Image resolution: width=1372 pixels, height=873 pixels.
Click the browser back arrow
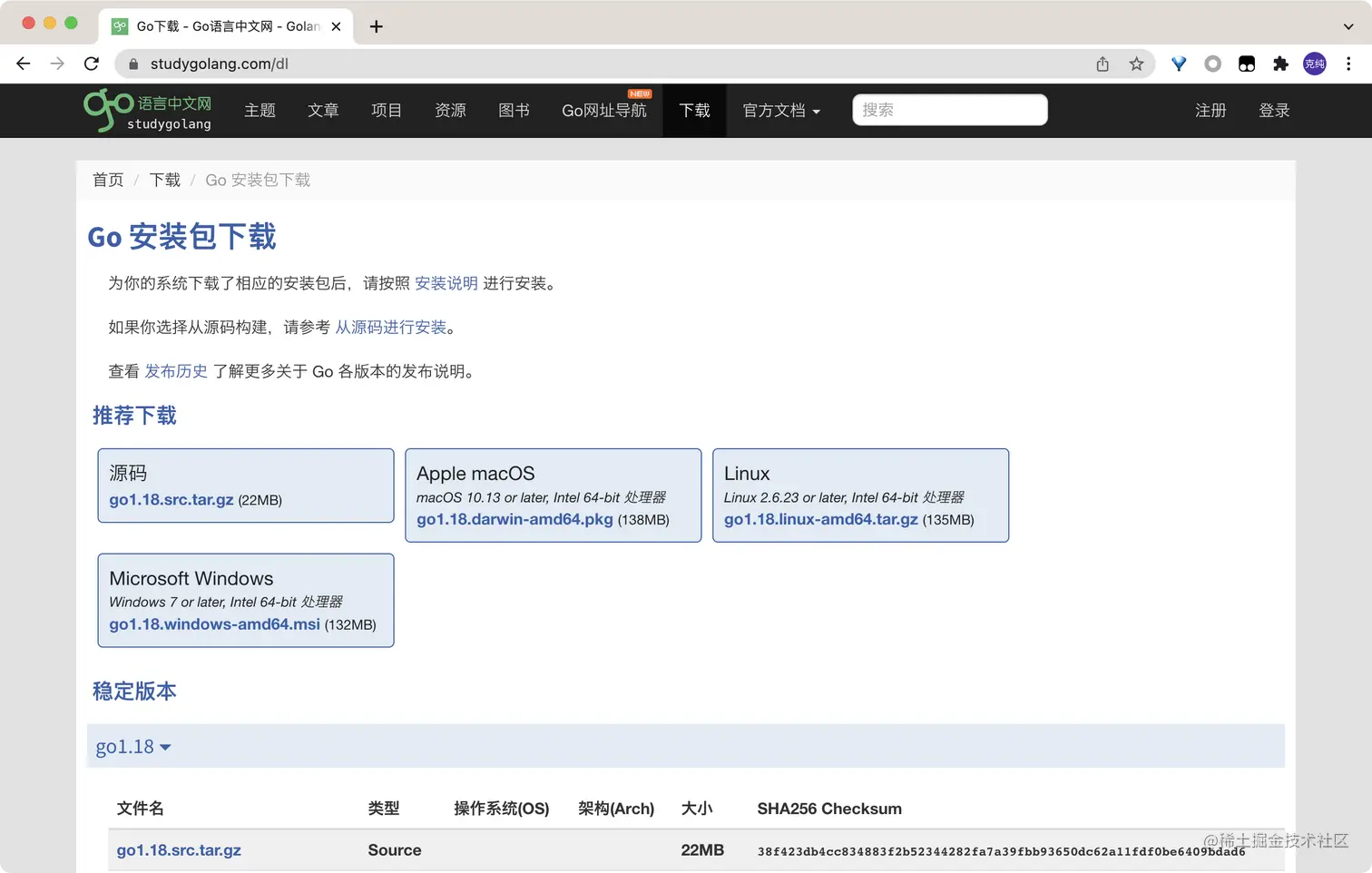click(24, 64)
